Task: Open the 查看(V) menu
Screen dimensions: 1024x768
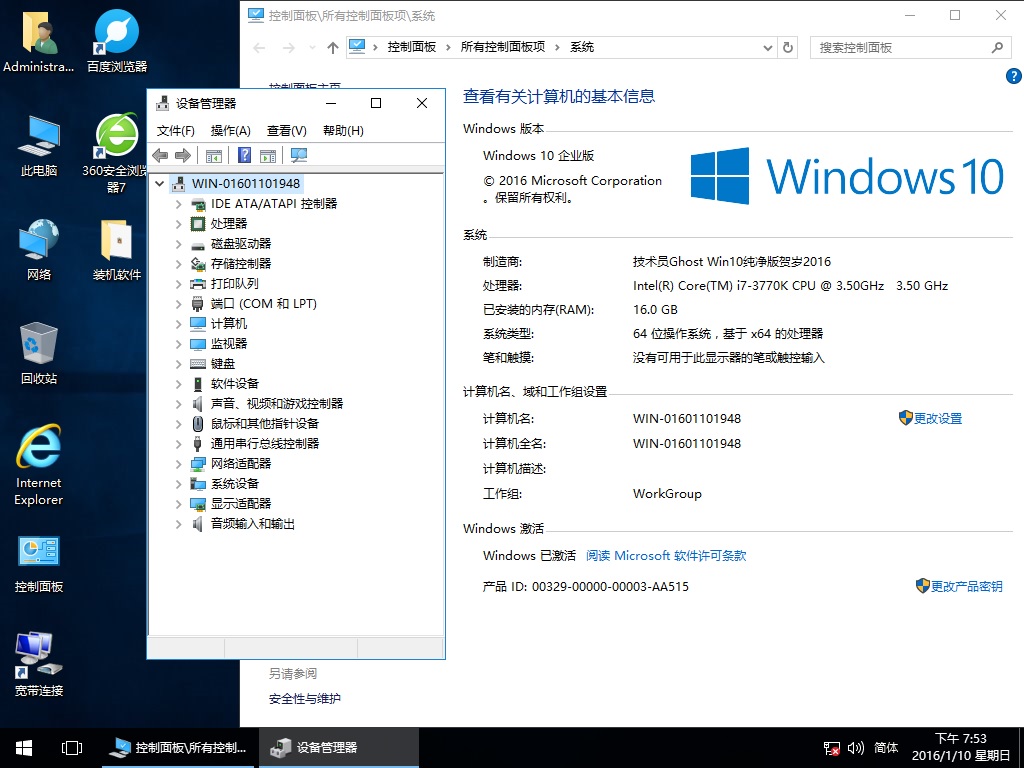Action: pyautogui.click(x=287, y=131)
